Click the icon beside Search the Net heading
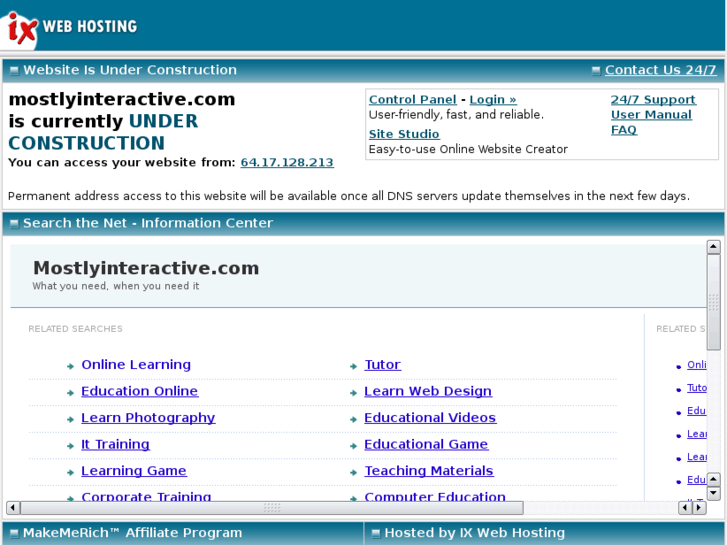This screenshot has width=727, height=545. (x=14, y=224)
